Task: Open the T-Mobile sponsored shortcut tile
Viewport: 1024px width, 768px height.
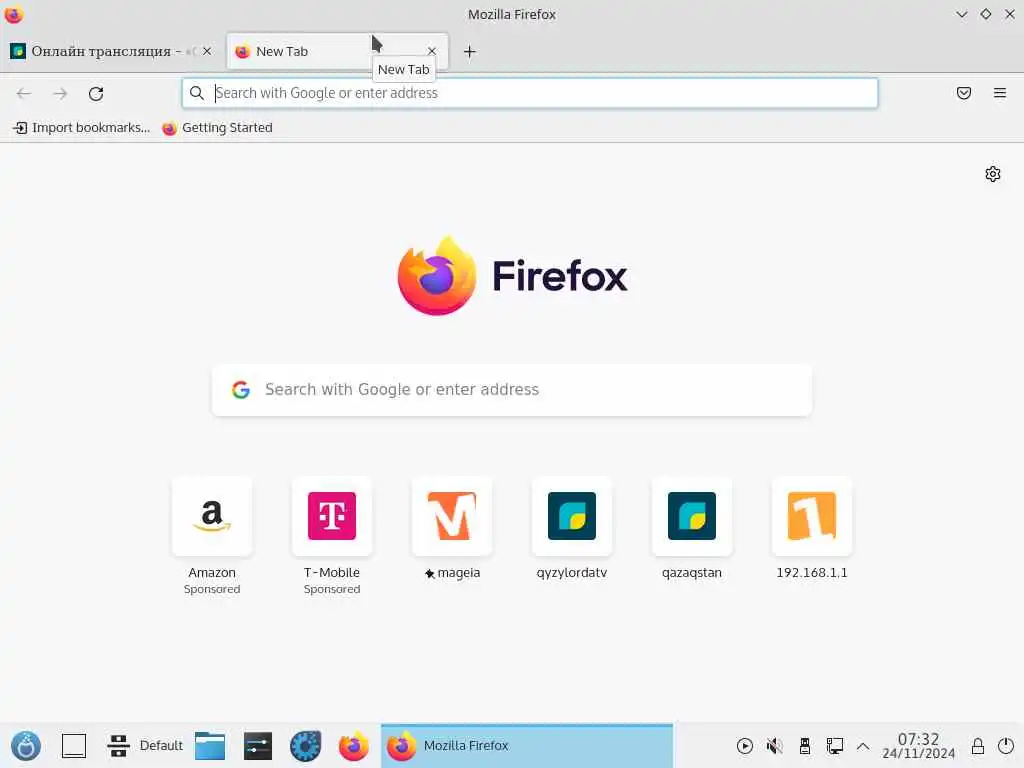Action: click(332, 517)
